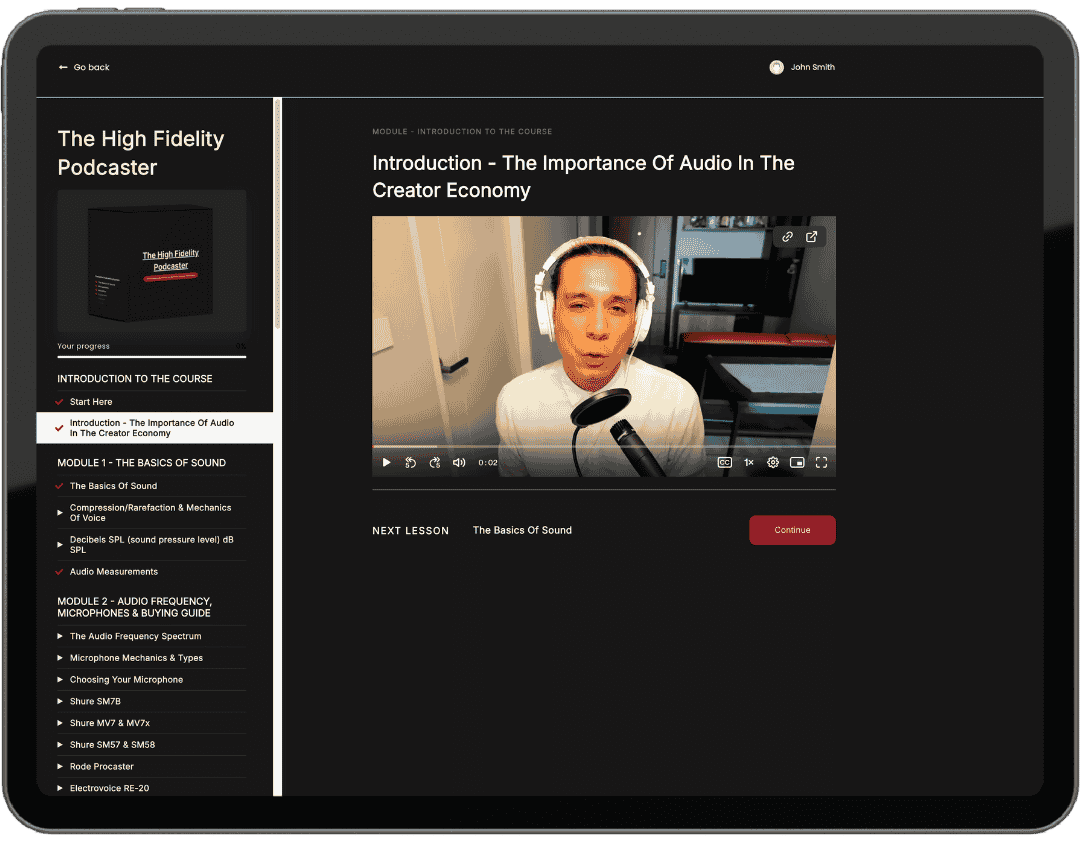Play the lesson video

387,463
